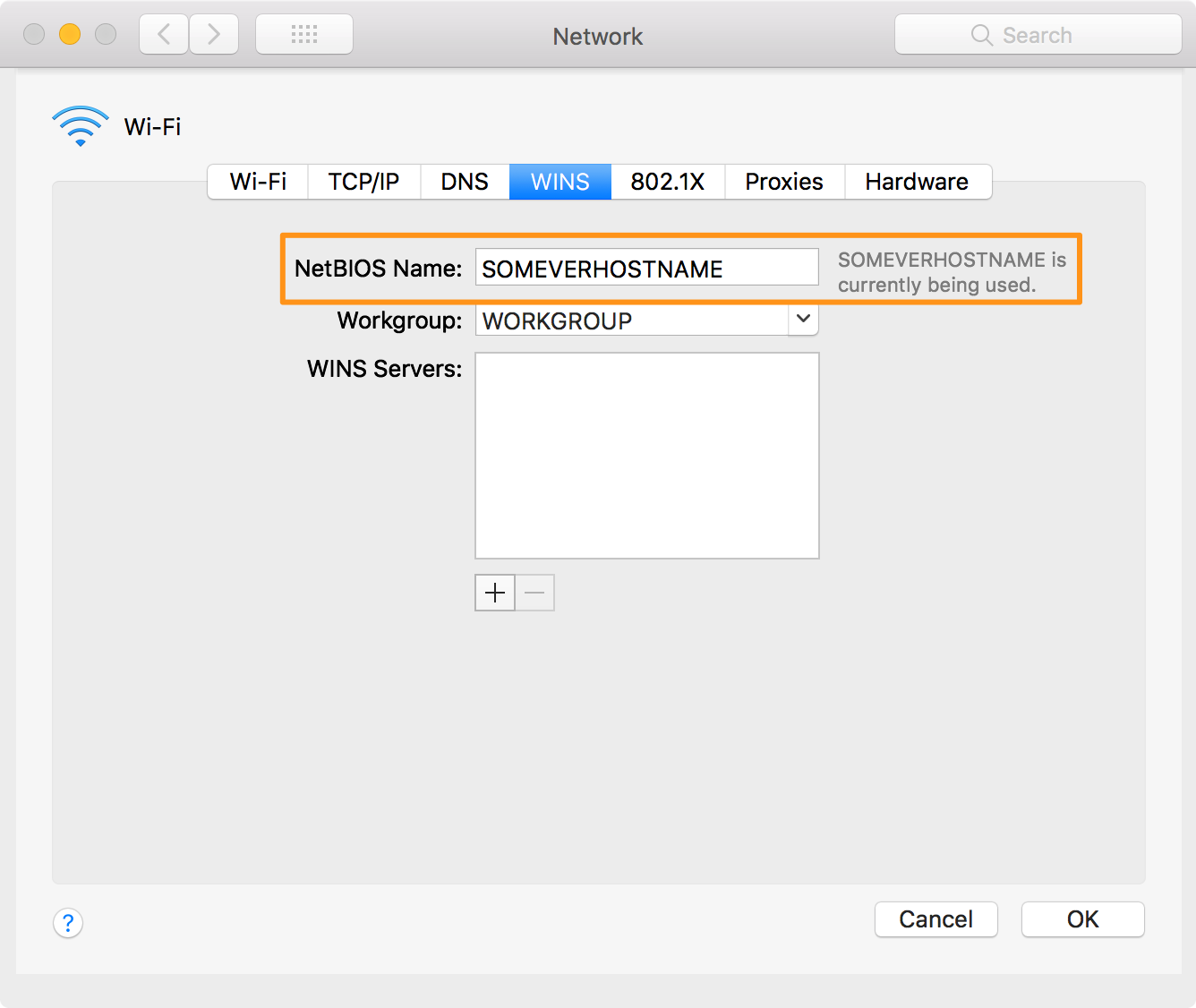Viewport: 1196px width, 1008px height.
Task: Switch to the TCP/IP tab
Action: click(363, 182)
